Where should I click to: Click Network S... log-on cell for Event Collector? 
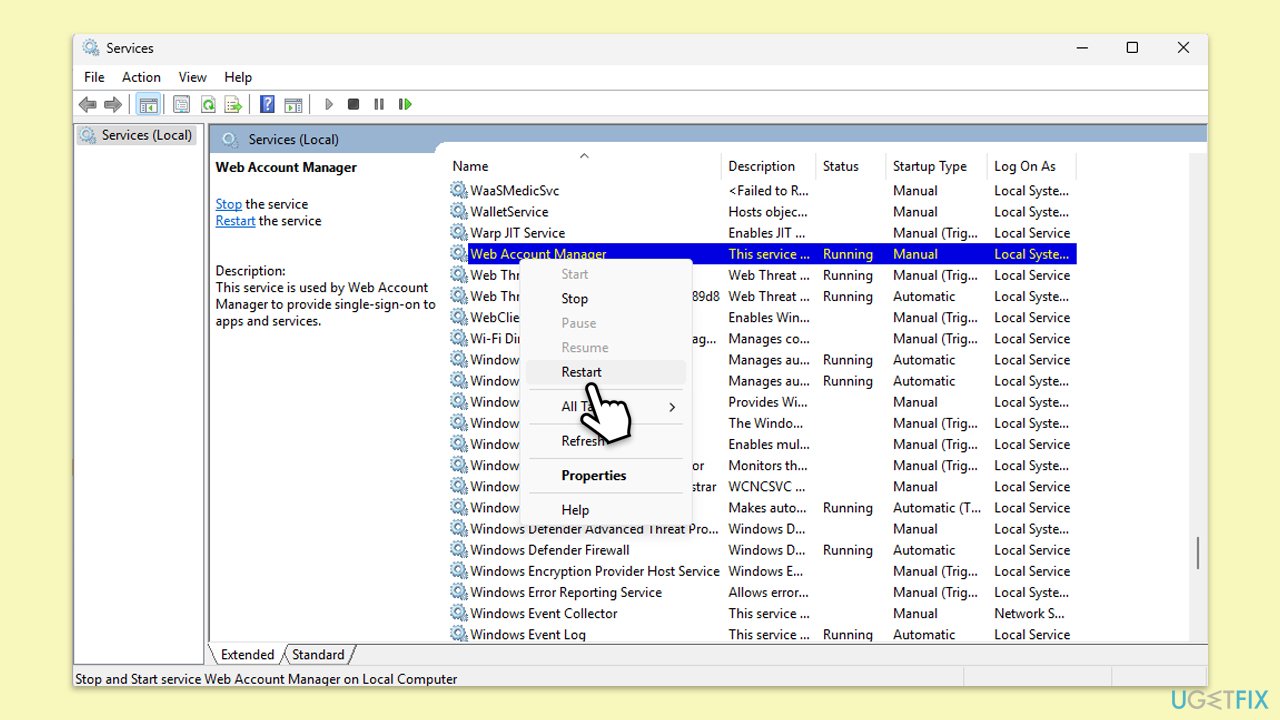click(x=1029, y=613)
